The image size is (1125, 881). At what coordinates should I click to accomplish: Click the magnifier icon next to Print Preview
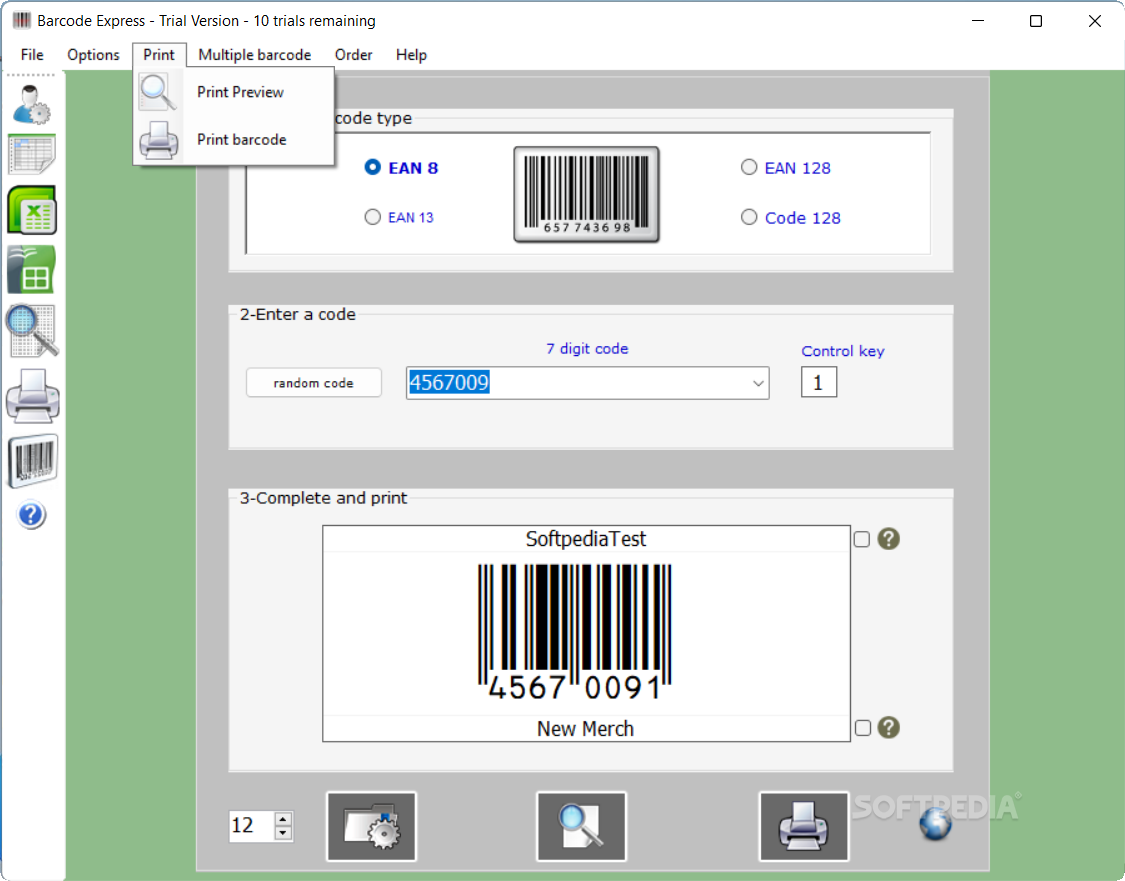point(158,92)
